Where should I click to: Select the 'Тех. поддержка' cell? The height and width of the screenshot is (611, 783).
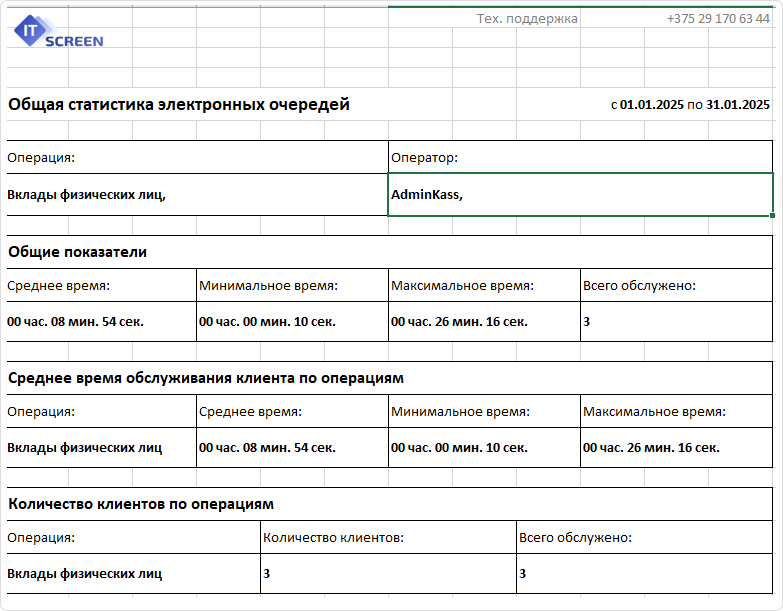click(526, 18)
